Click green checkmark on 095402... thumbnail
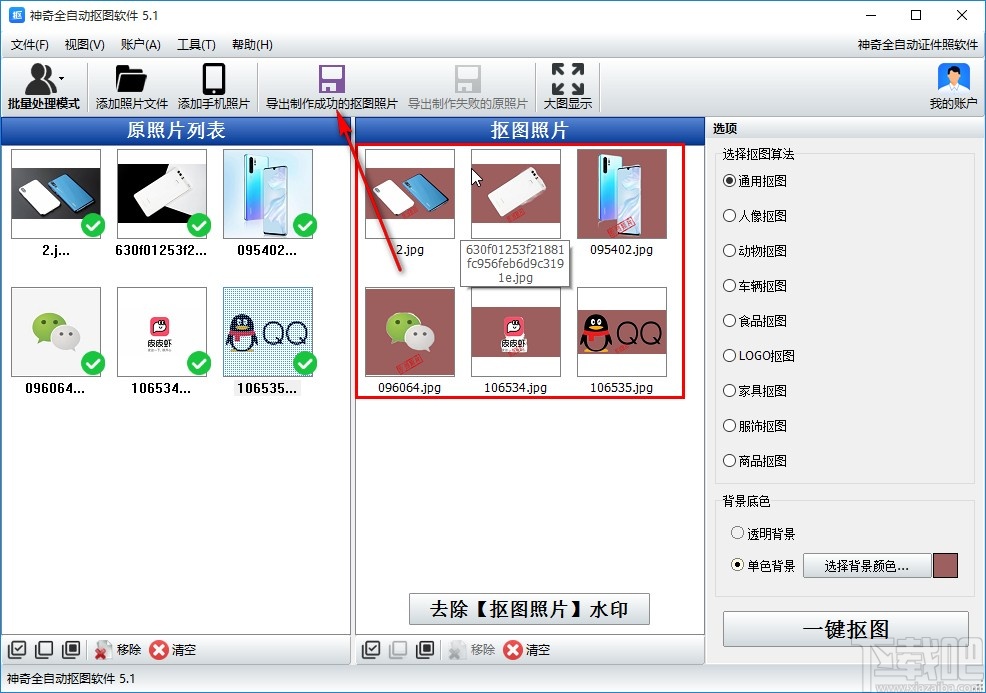The image size is (986, 693). (305, 225)
